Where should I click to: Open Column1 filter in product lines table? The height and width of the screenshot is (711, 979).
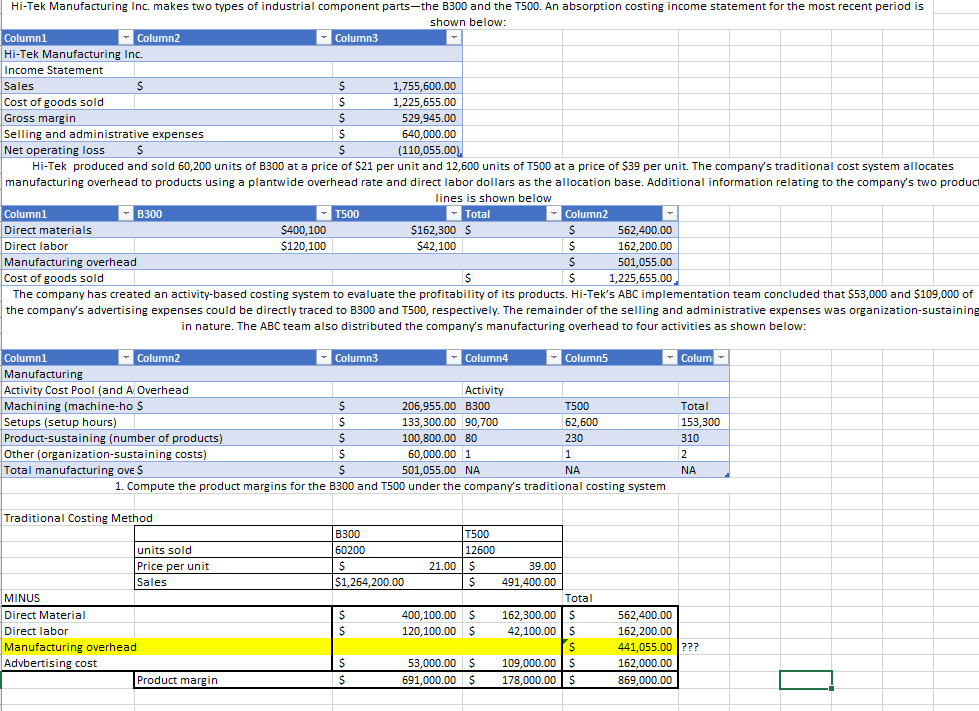pyautogui.click(x=126, y=214)
